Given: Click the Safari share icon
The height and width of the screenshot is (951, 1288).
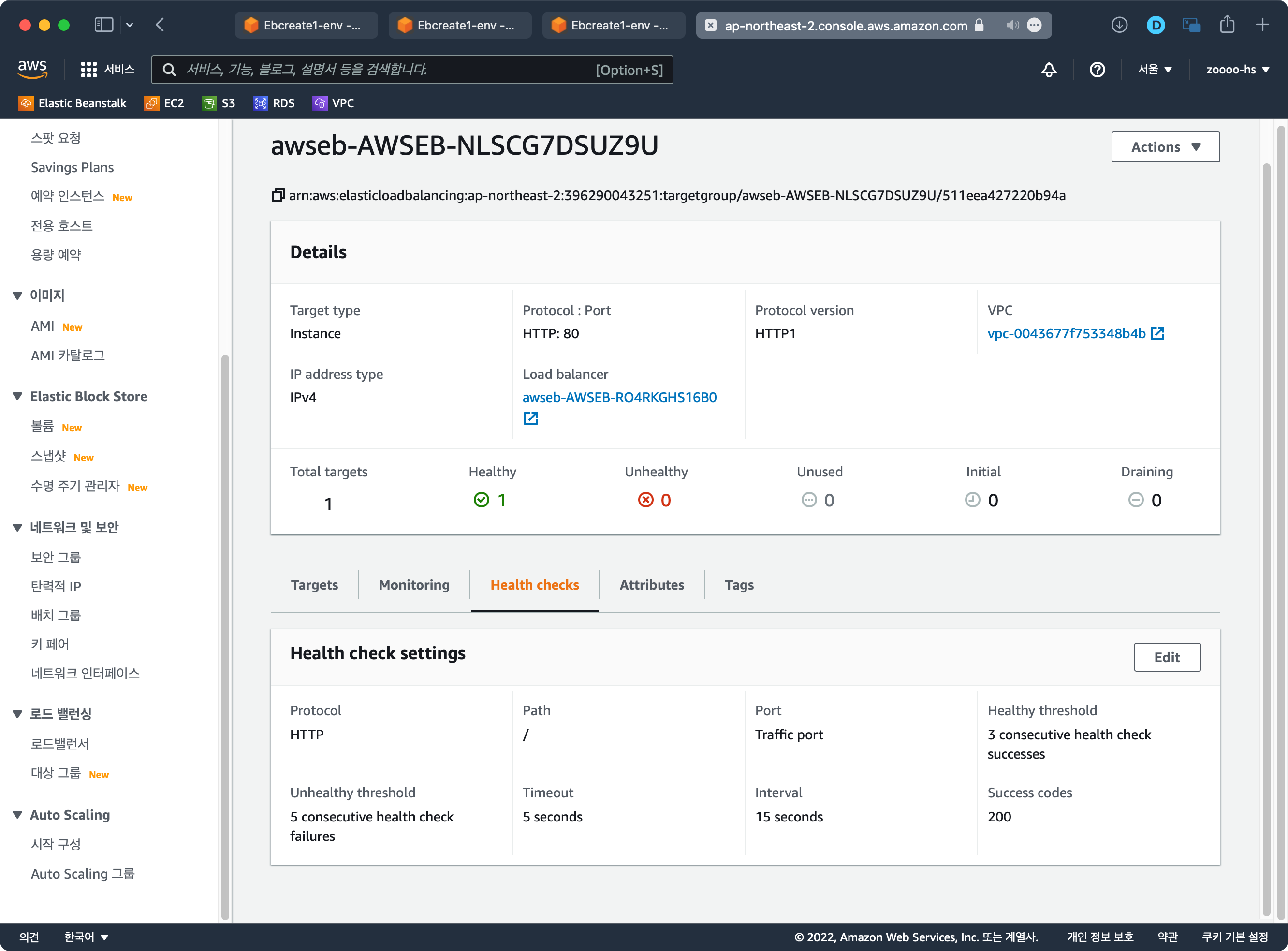Looking at the screenshot, I should click(x=1227, y=25).
